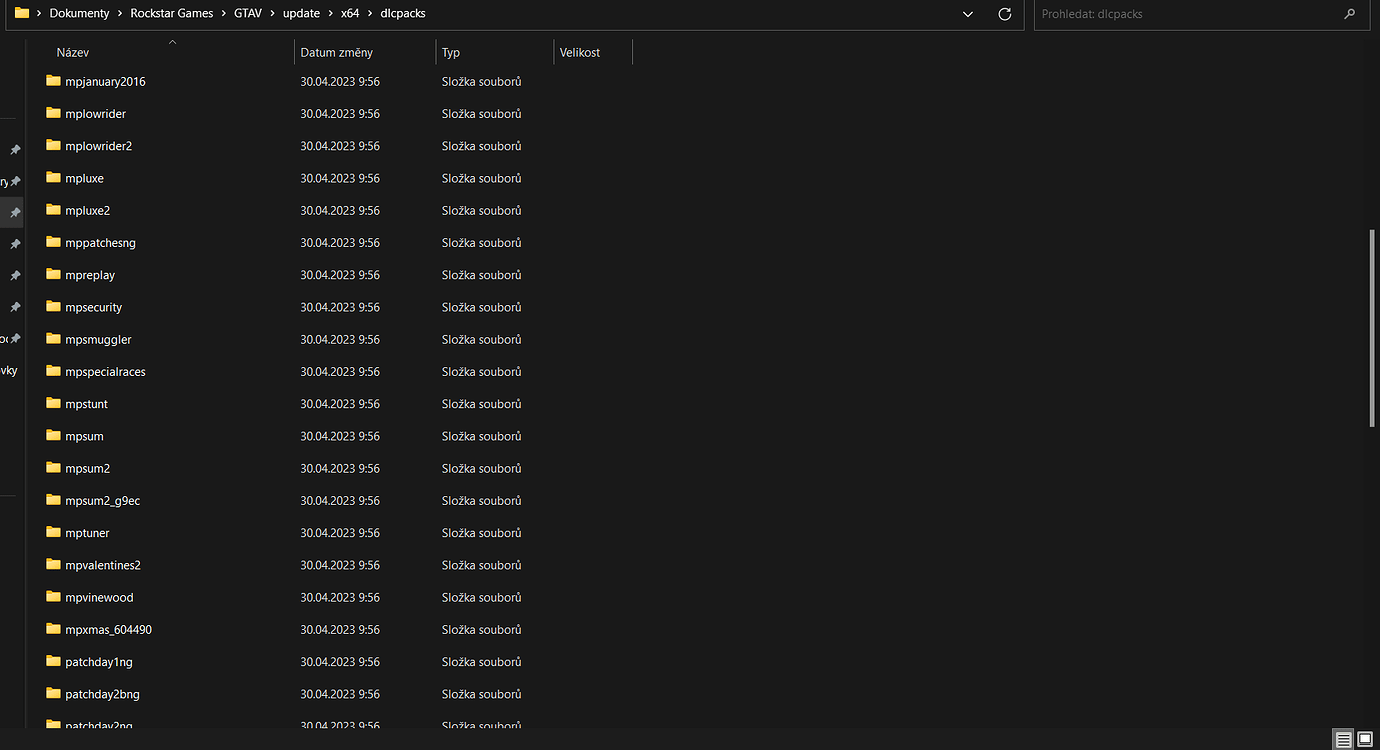Click the folder icon beside mpjanuary2016
Viewport: 1380px width, 750px height.
53,81
